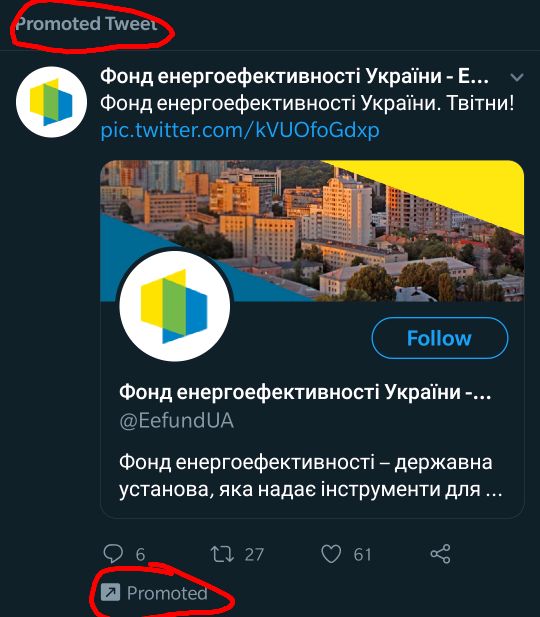
Task: Click the retweet count 27
Action: coord(254,554)
